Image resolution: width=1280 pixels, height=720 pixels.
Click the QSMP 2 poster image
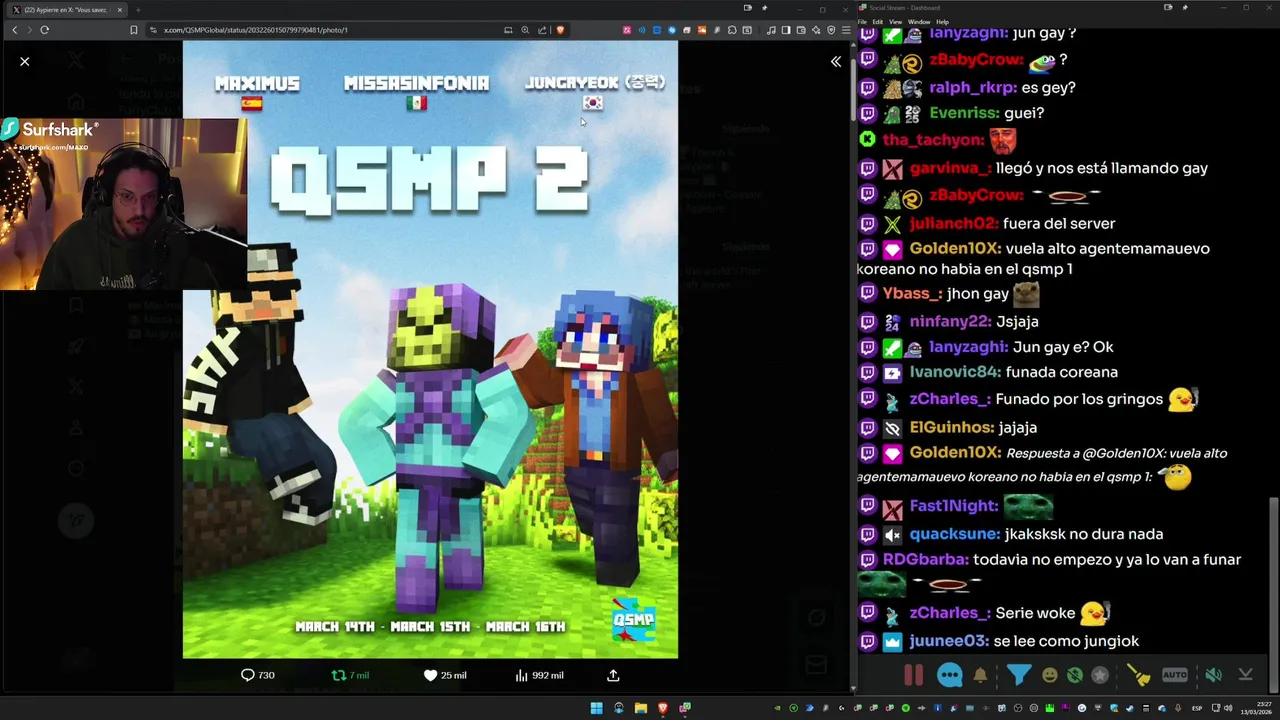430,350
